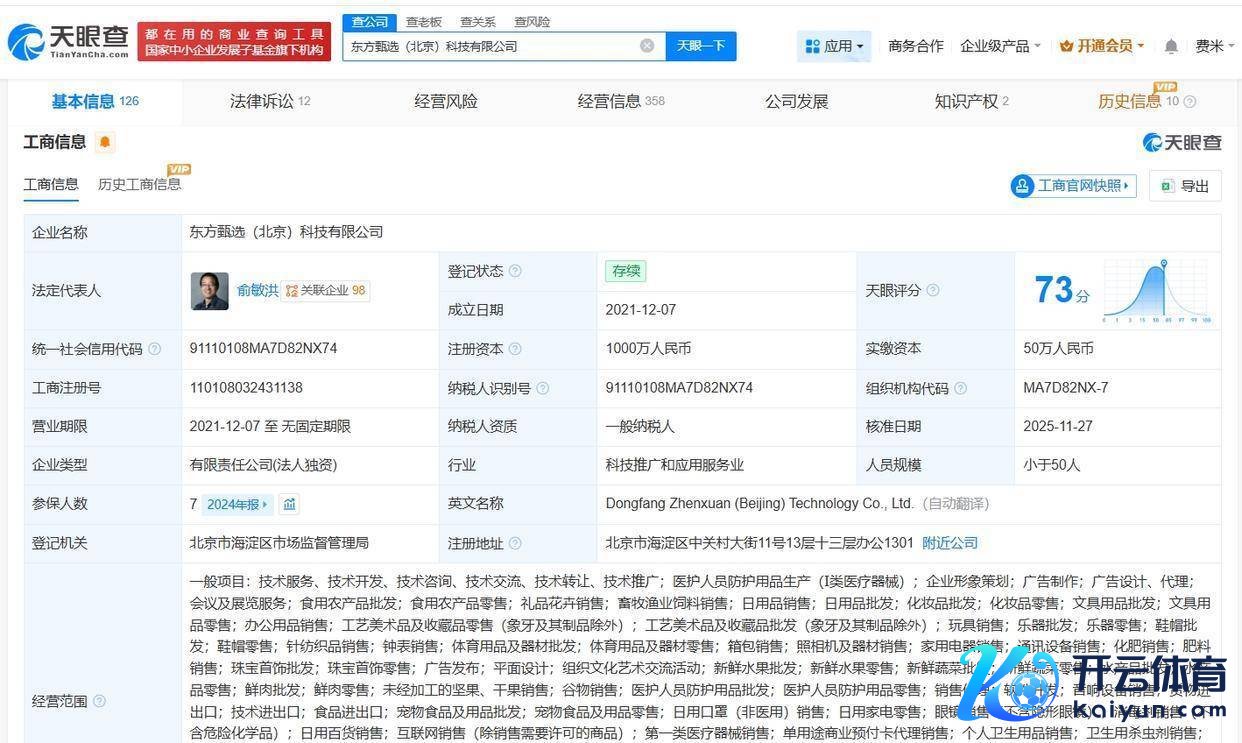Click the help icon beside 统一社会信用代码
Screen dimensions: 1242x743
pyautogui.click(x=154, y=349)
